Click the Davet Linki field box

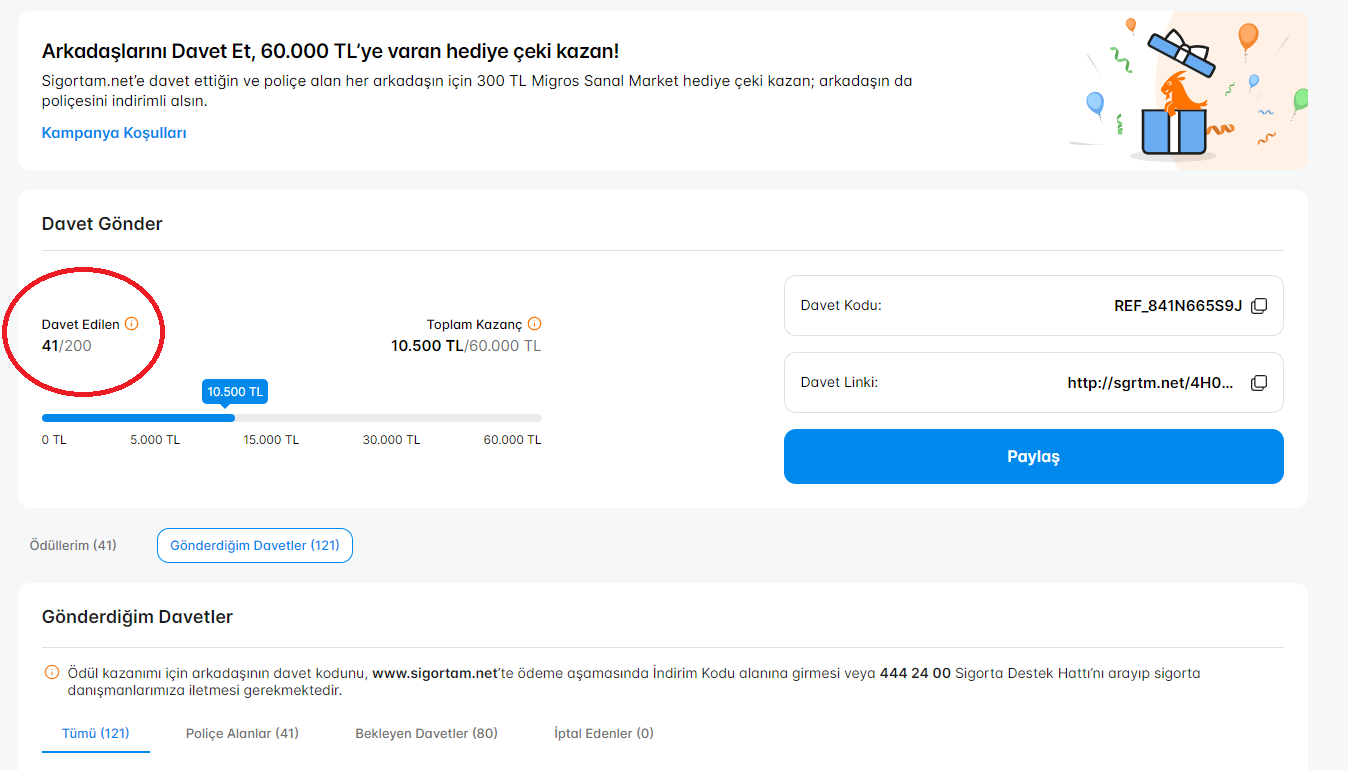[1033, 383]
